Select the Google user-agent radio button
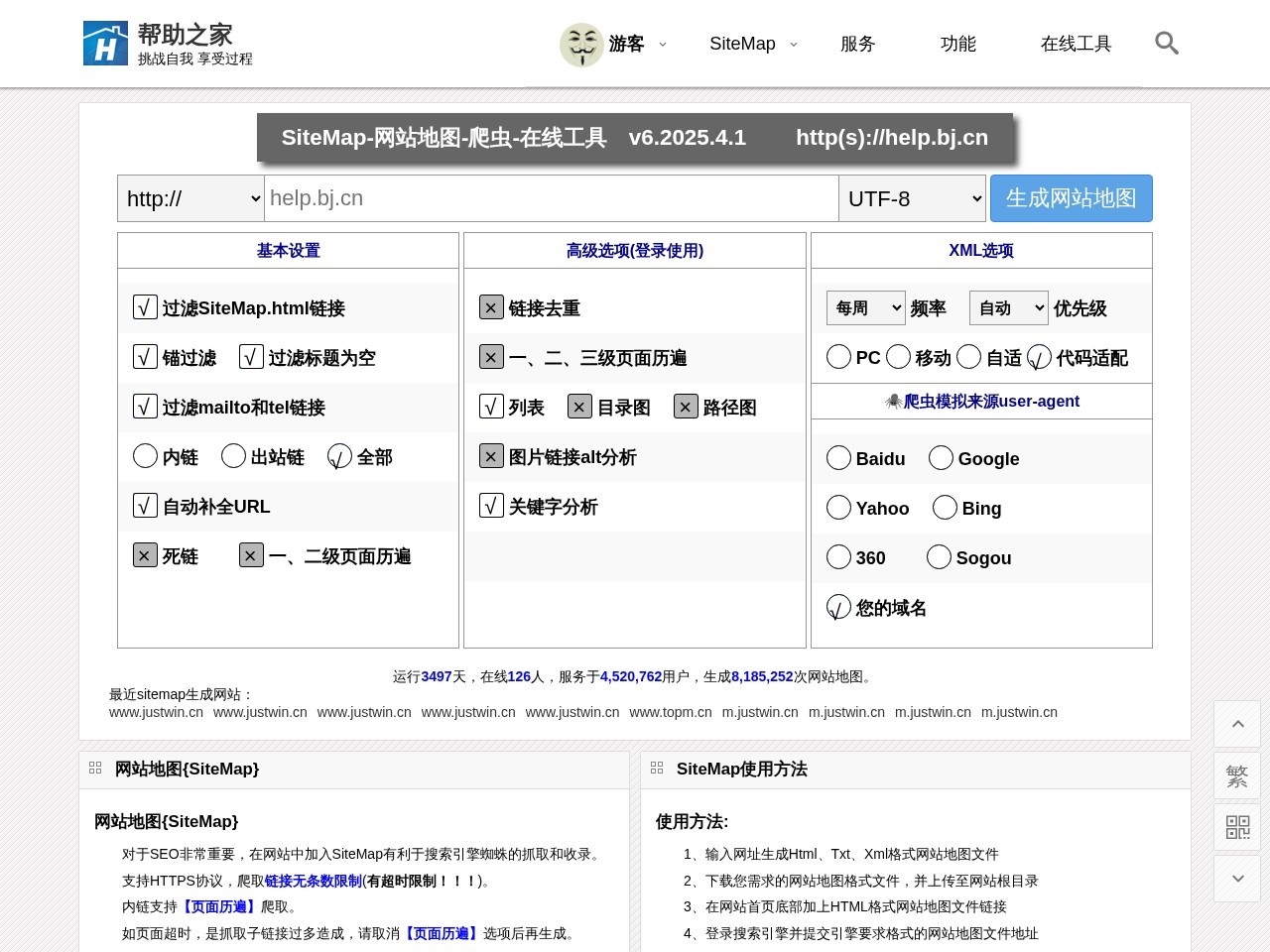The width and height of the screenshot is (1270, 952). tap(941, 458)
